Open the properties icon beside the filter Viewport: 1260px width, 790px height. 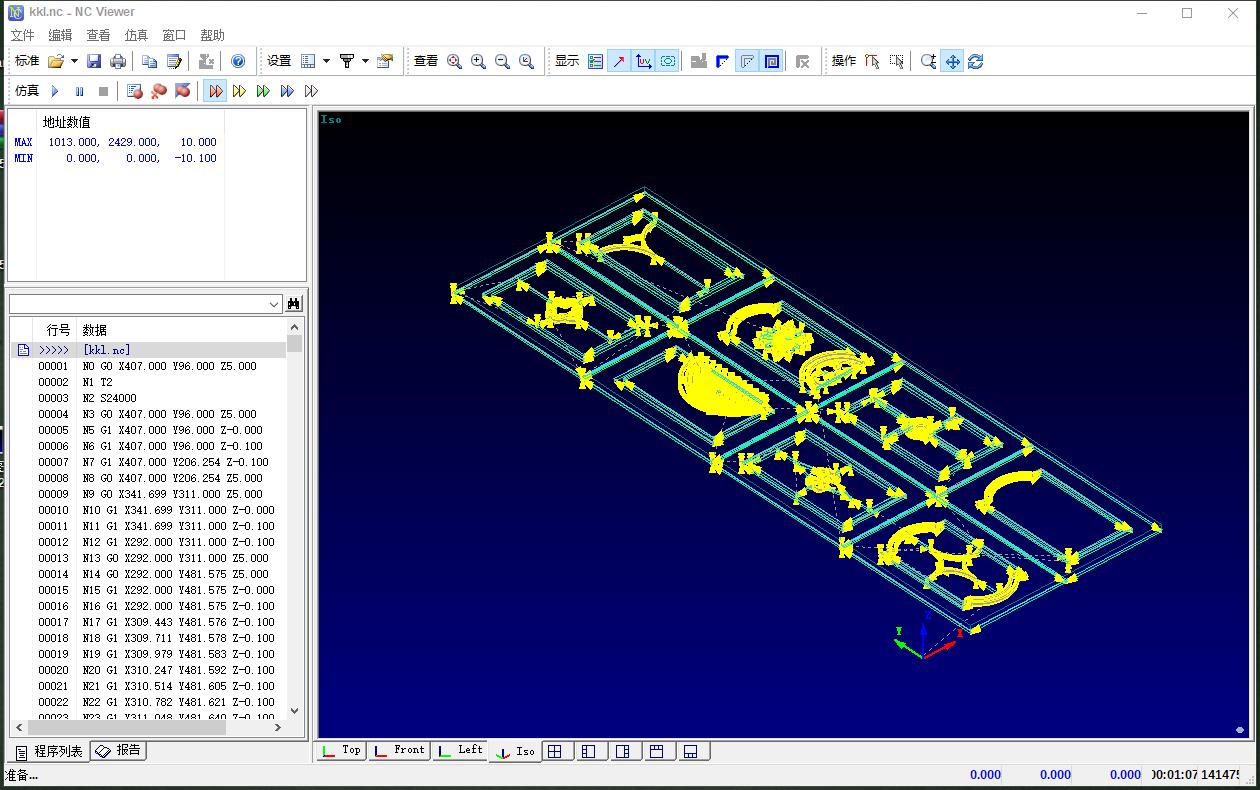click(385, 61)
